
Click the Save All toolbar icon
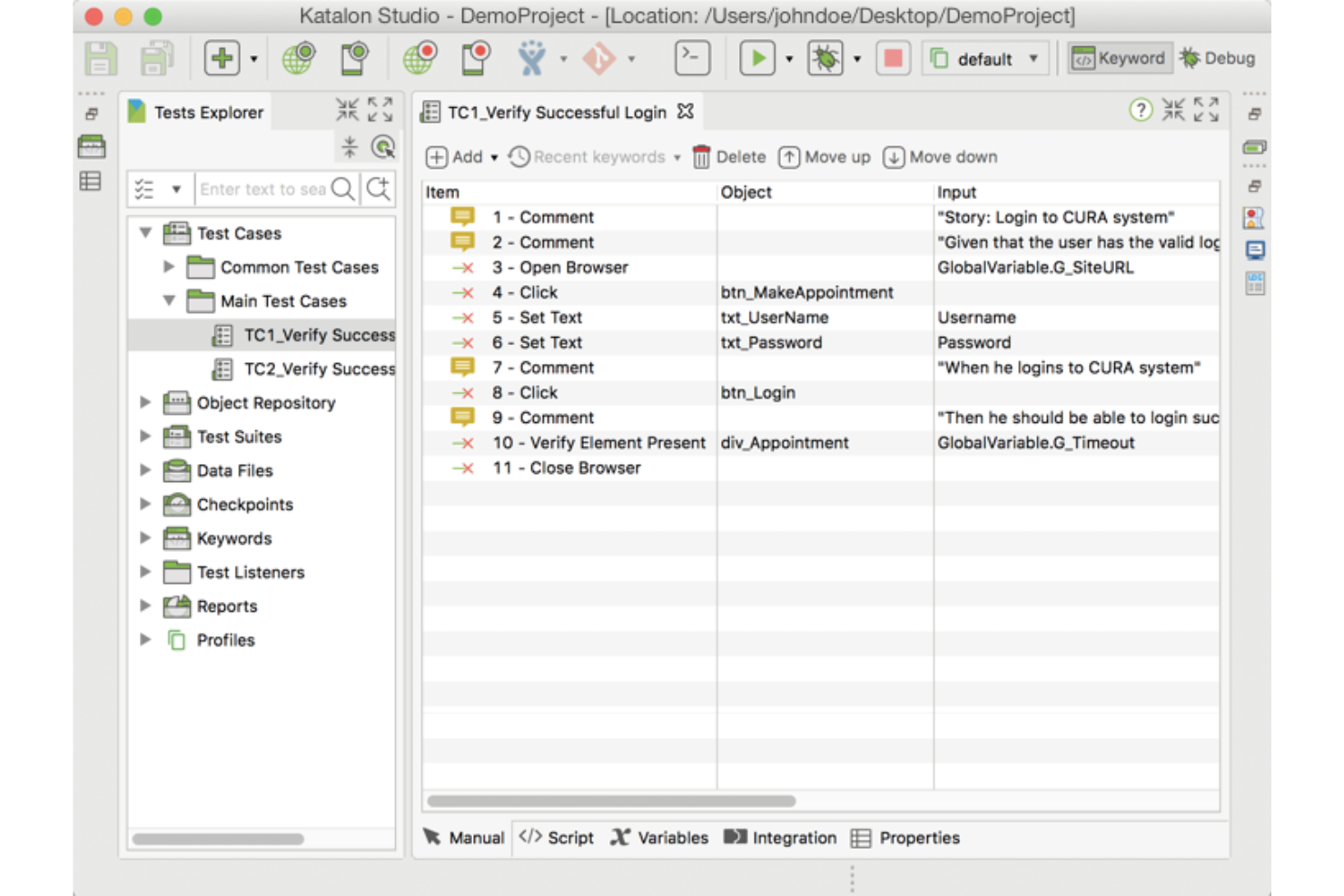[x=157, y=59]
